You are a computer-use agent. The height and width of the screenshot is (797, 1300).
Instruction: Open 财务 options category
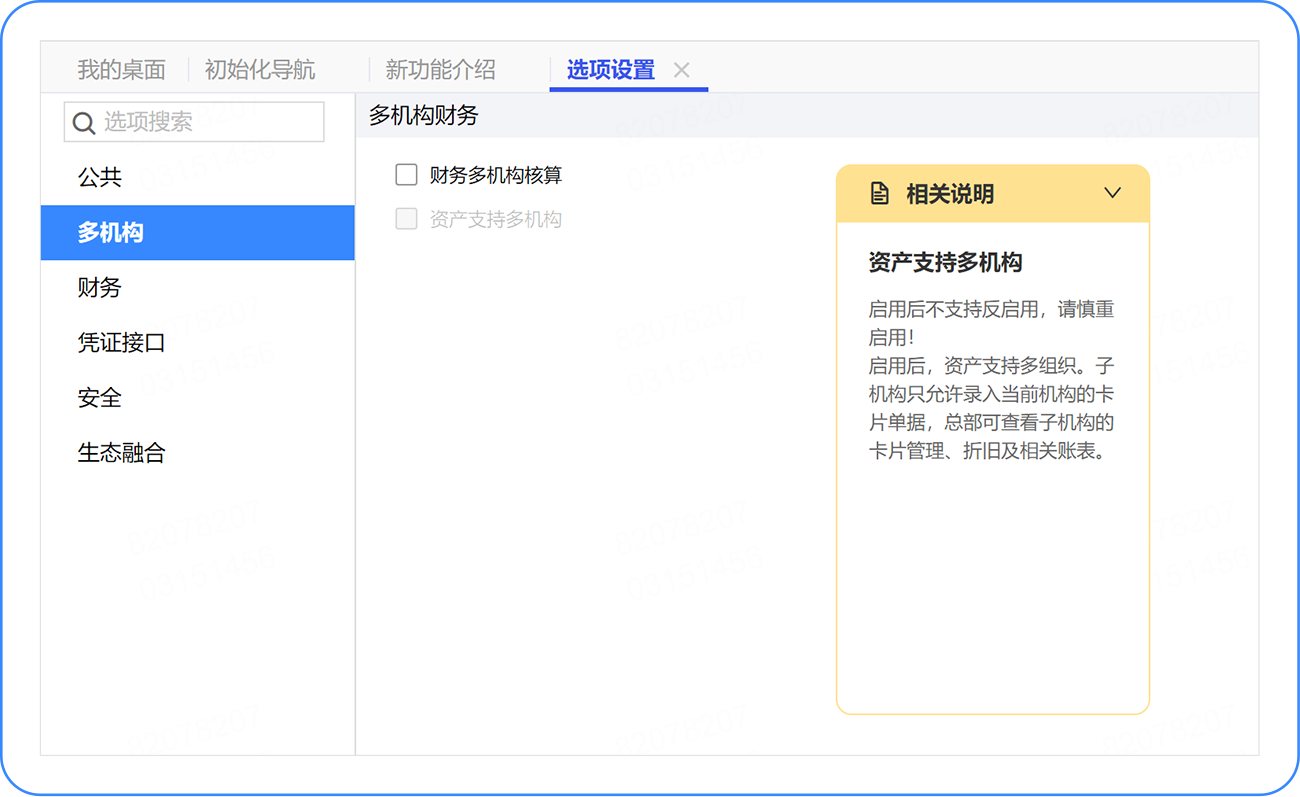click(x=198, y=288)
